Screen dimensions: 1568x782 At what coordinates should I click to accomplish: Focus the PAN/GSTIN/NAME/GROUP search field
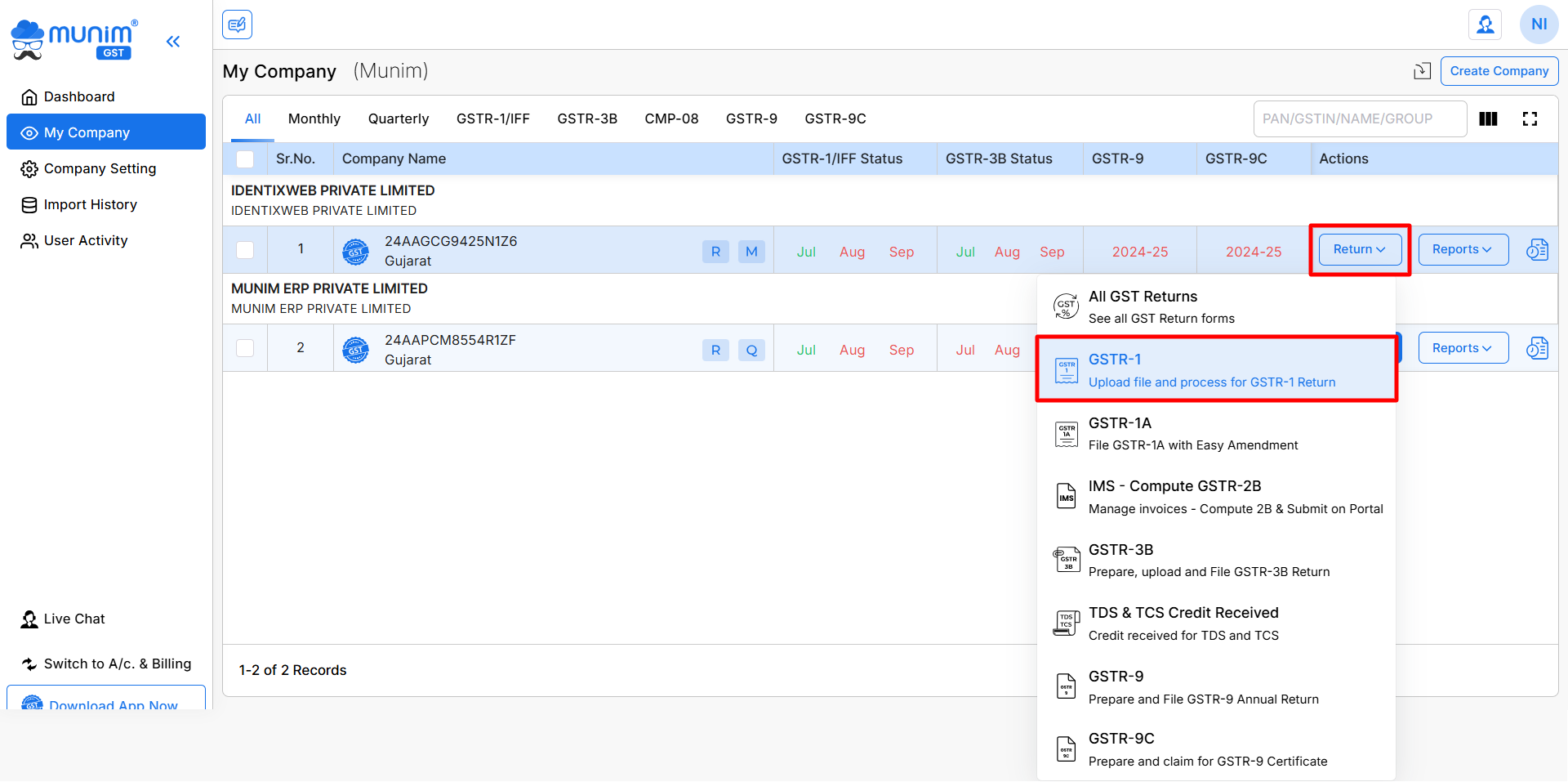coord(1360,119)
